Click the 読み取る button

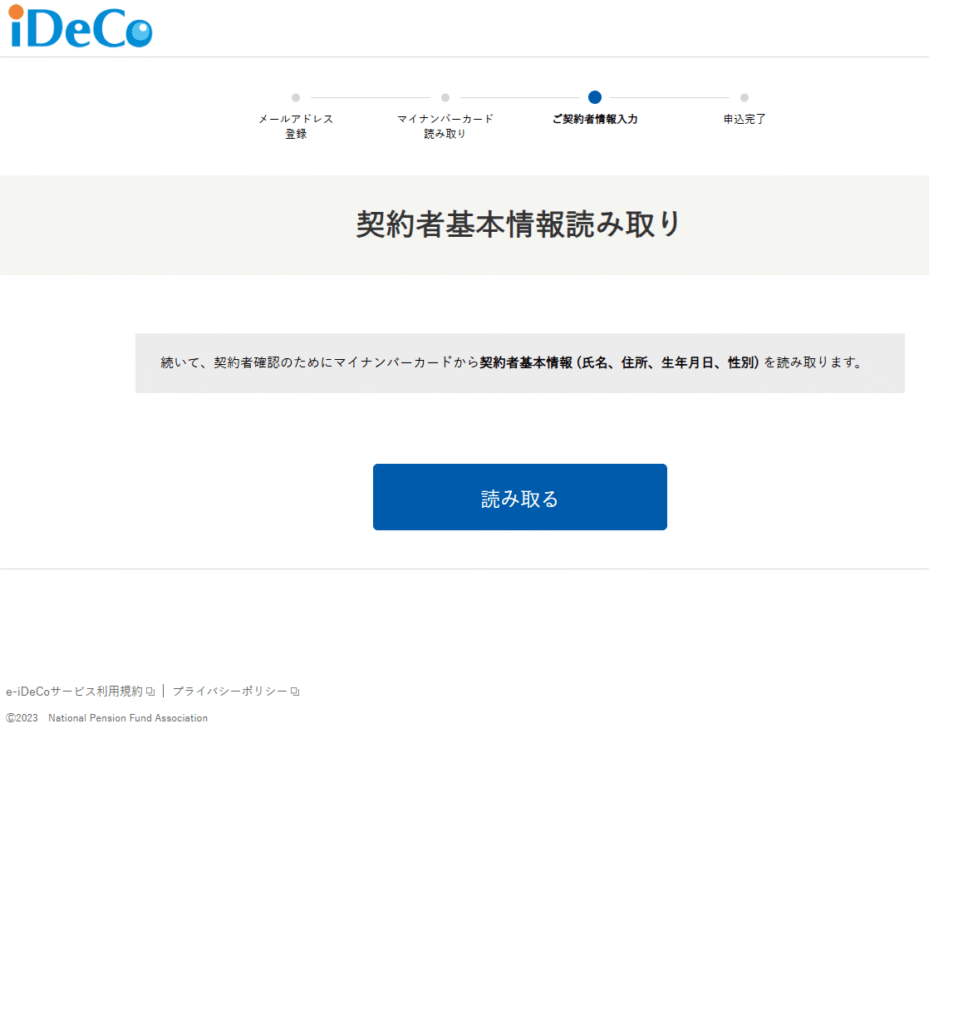[x=519, y=497]
